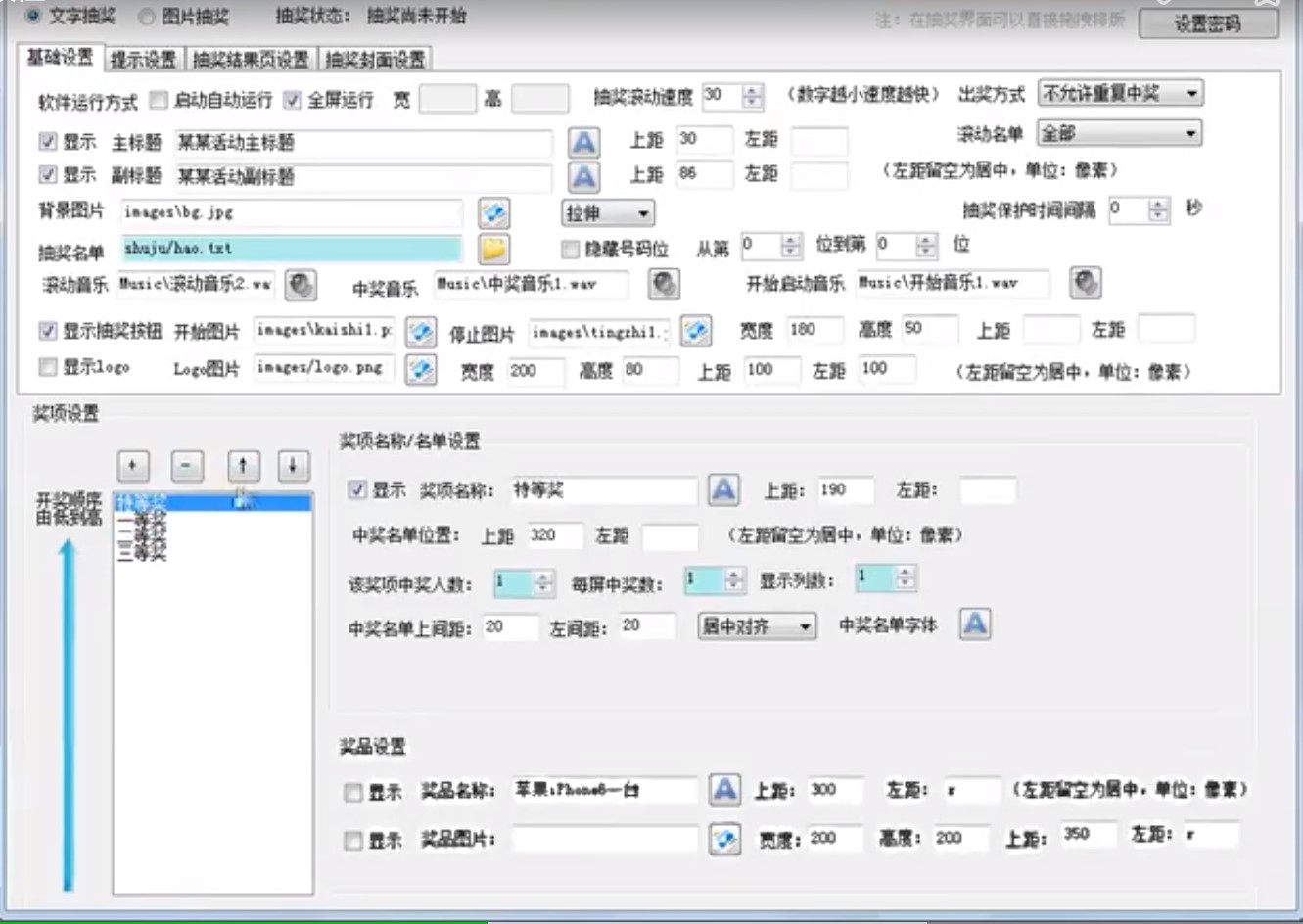Open the folder browser for 抽奖名单
Screen dimensions: 1303x924
click(493, 249)
